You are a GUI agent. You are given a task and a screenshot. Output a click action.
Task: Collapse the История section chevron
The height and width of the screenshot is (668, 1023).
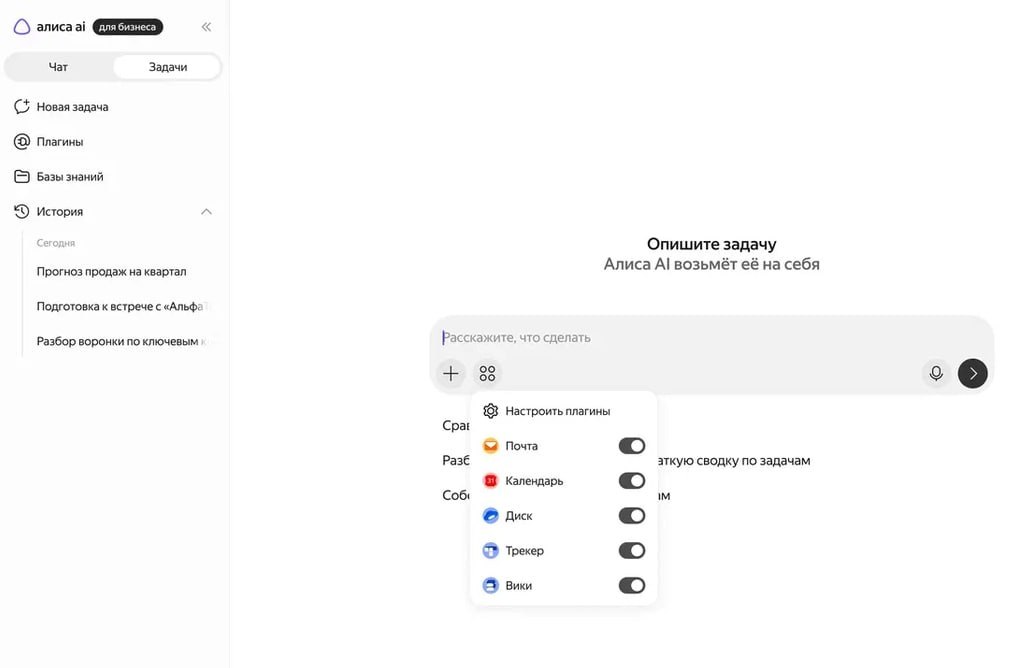coord(206,211)
